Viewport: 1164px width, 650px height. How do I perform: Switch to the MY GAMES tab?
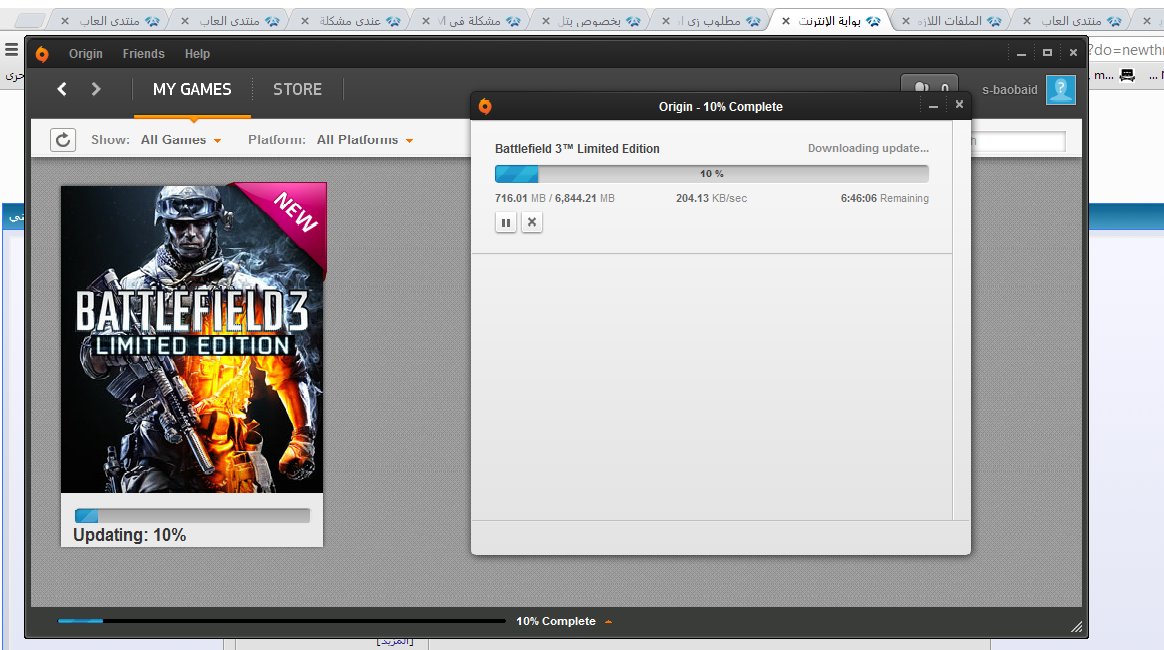click(x=192, y=90)
